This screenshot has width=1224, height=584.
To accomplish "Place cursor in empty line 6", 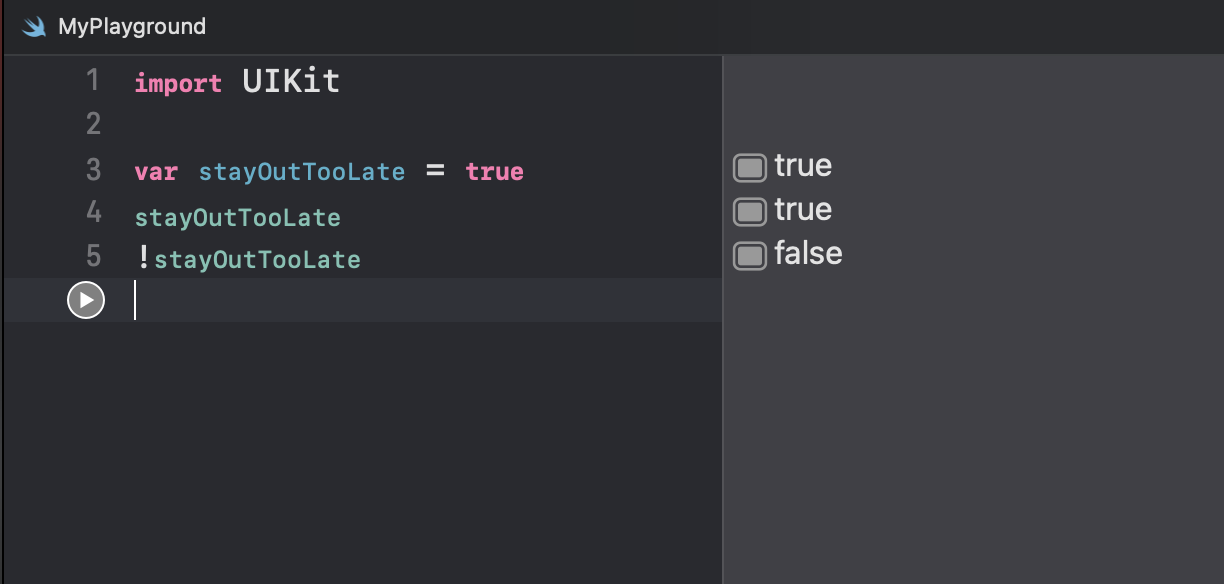I will tap(400, 300).
